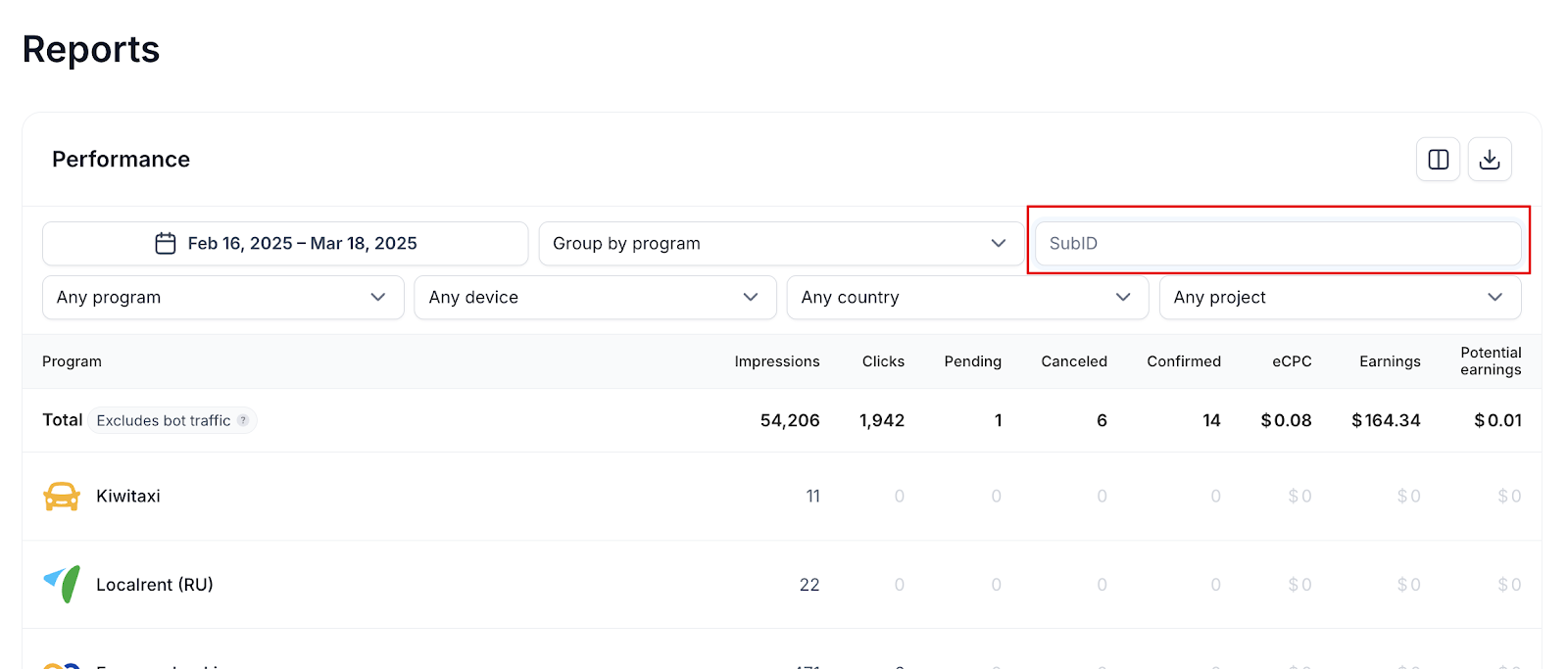Image resolution: width=1568 pixels, height=669 pixels.
Task: Open the calendar icon for date range
Action: tap(166, 243)
